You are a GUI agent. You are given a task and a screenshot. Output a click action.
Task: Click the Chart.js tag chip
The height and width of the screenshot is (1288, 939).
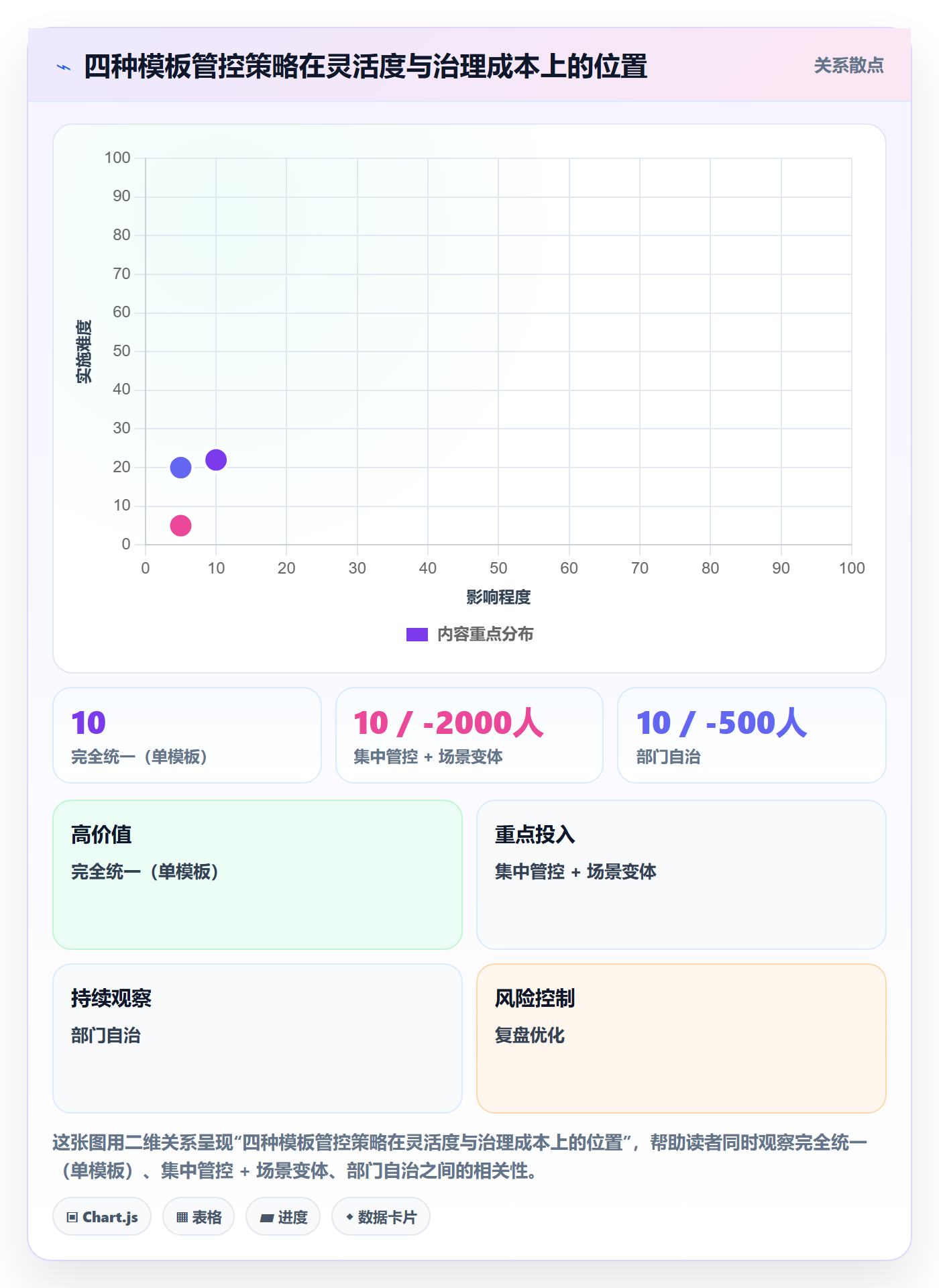(102, 1217)
